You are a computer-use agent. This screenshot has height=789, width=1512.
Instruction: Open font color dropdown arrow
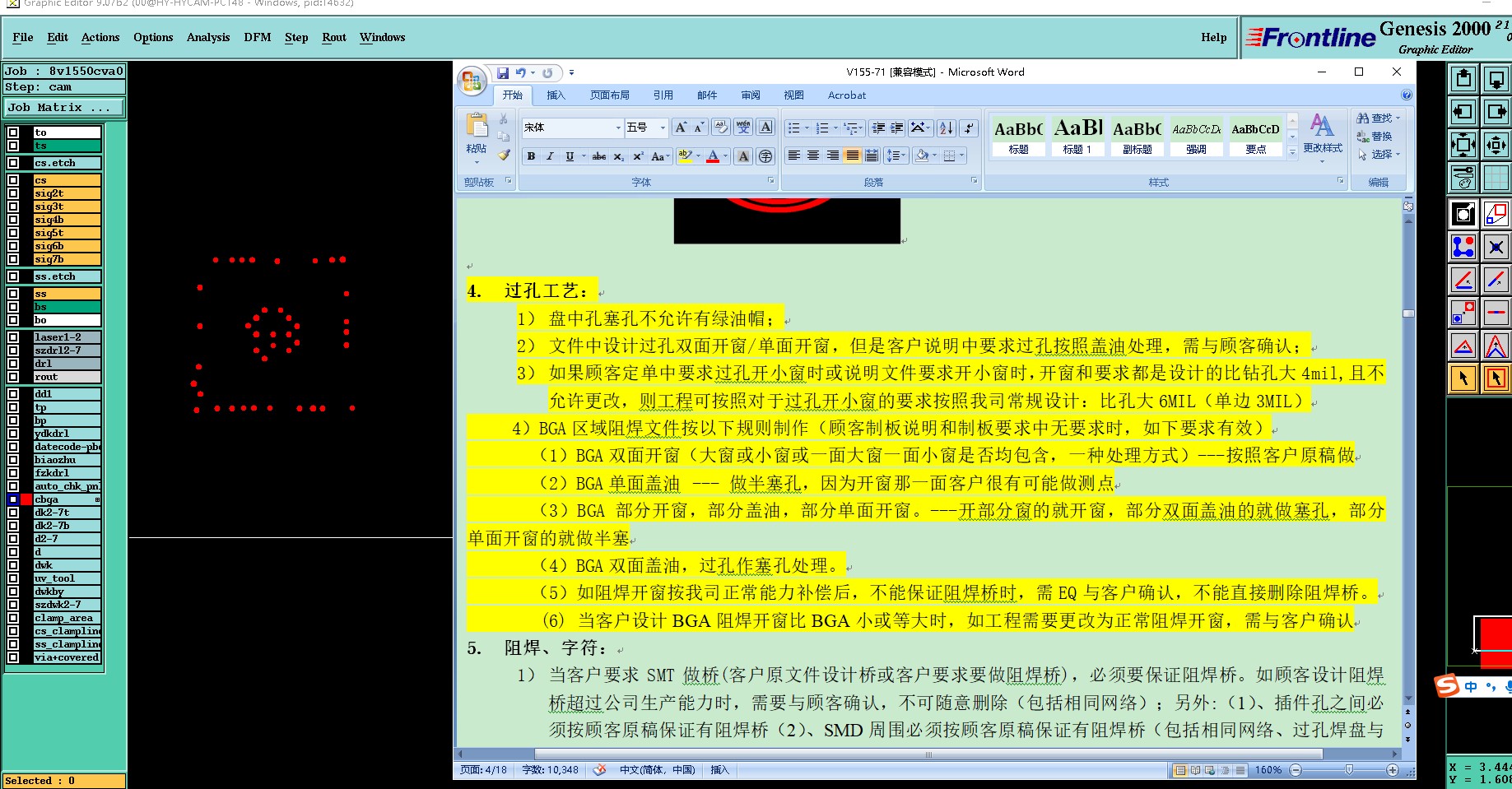726,156
